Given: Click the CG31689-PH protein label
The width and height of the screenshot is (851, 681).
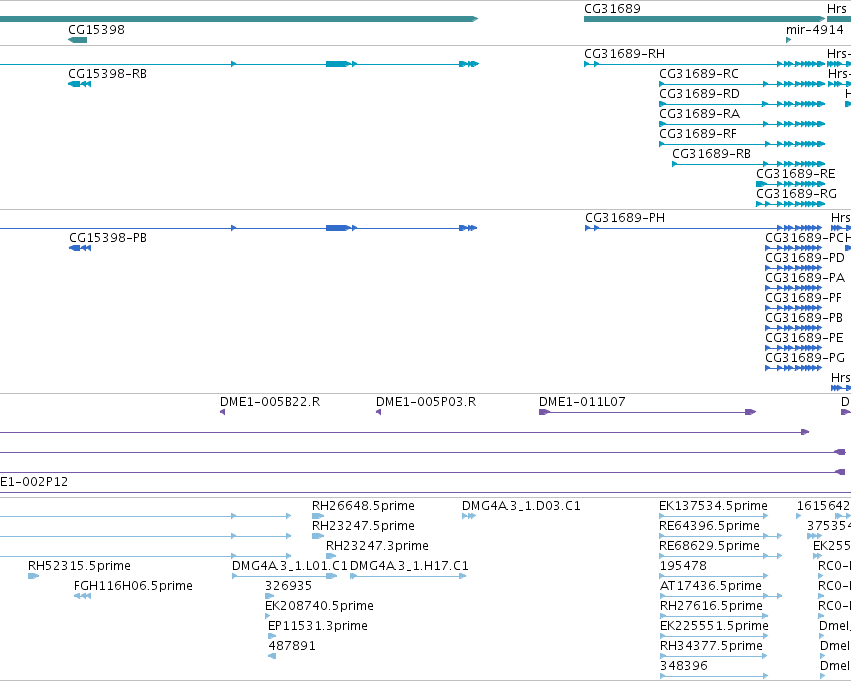Looking at the screenshot, I should tap(625, 218).
